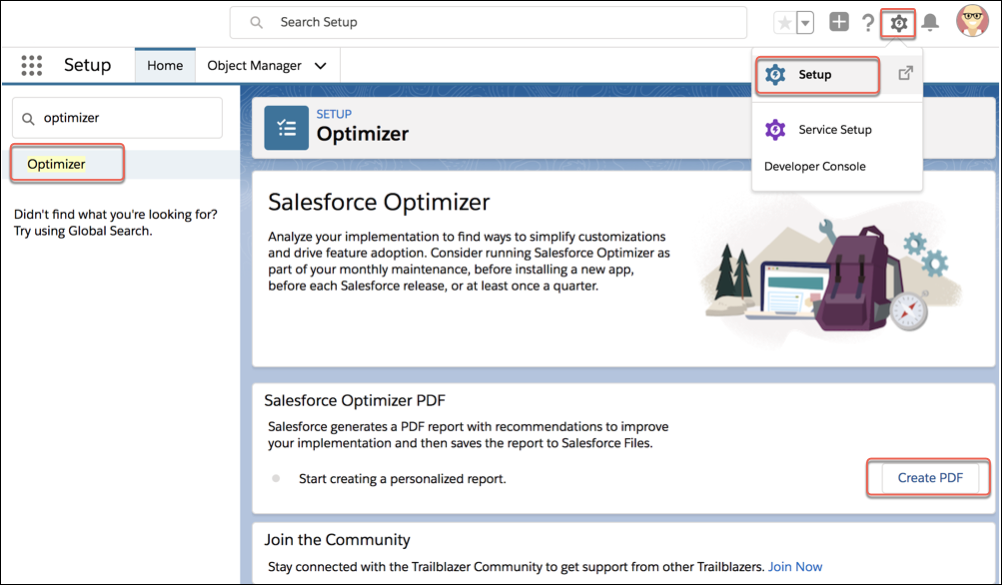Click the backpack illustration image
The height and width of the screenshot is (585, 1002).
(x=831, y=275)
